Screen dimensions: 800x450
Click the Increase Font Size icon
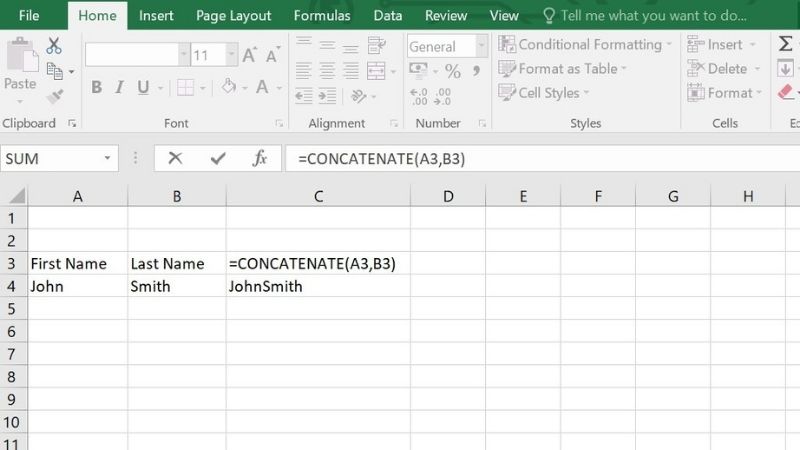click(x=251, y=55)
